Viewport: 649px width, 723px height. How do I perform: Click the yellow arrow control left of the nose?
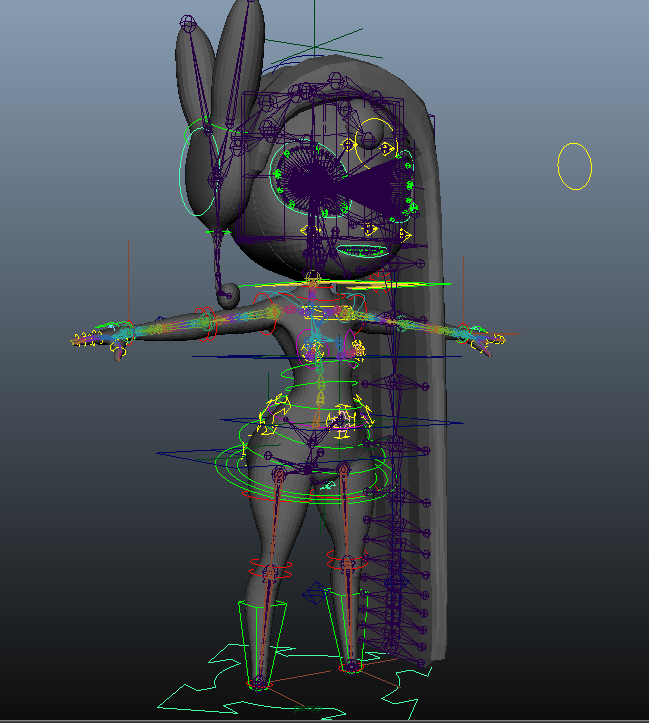click(310, 229)
